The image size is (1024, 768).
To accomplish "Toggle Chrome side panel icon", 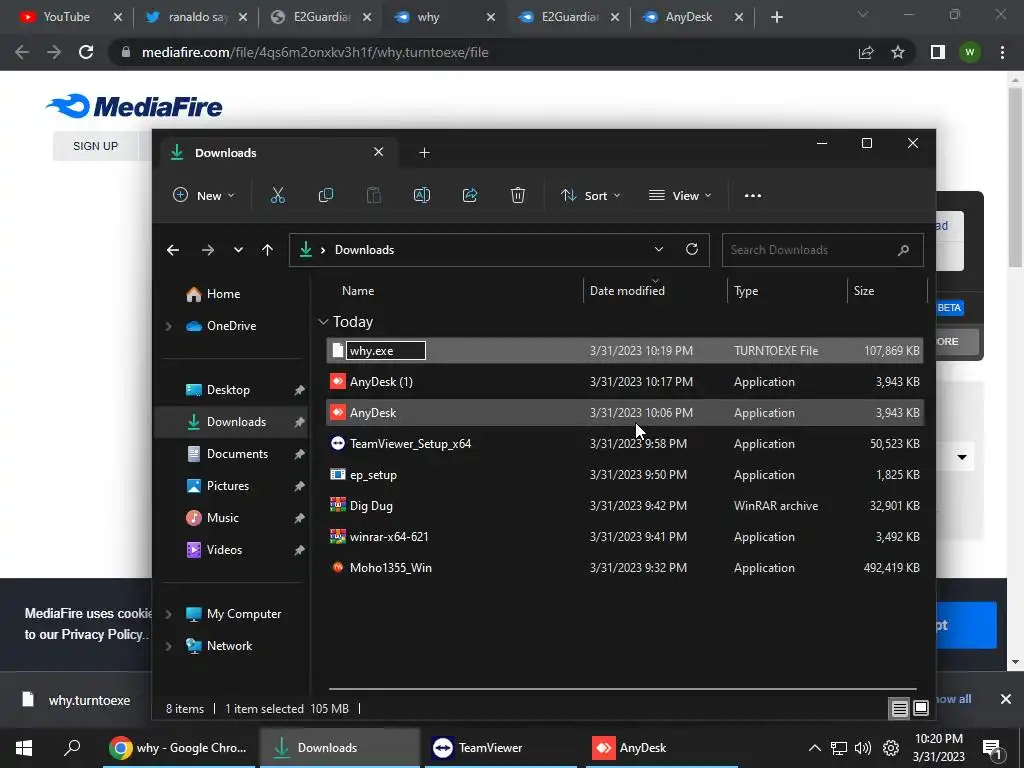I will 938,52.
